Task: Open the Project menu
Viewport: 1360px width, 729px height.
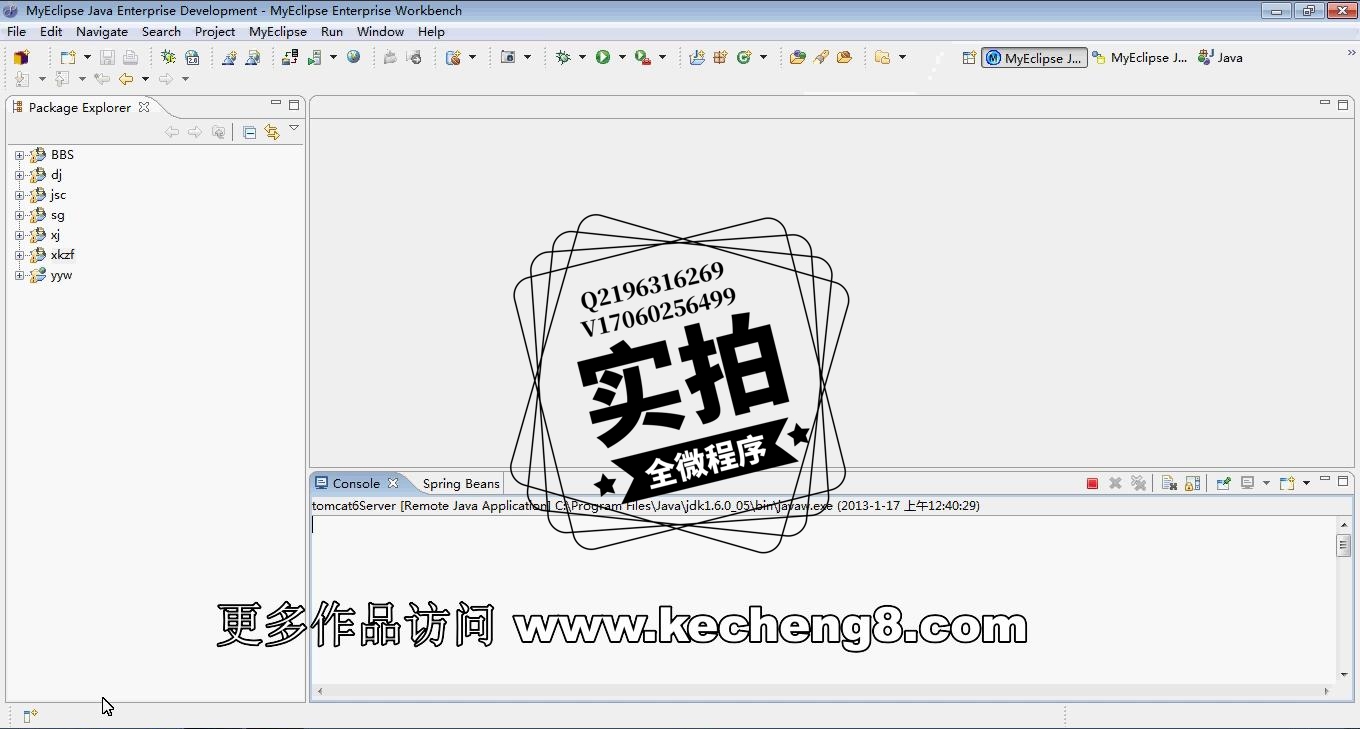Action: (x=215, y=32)
